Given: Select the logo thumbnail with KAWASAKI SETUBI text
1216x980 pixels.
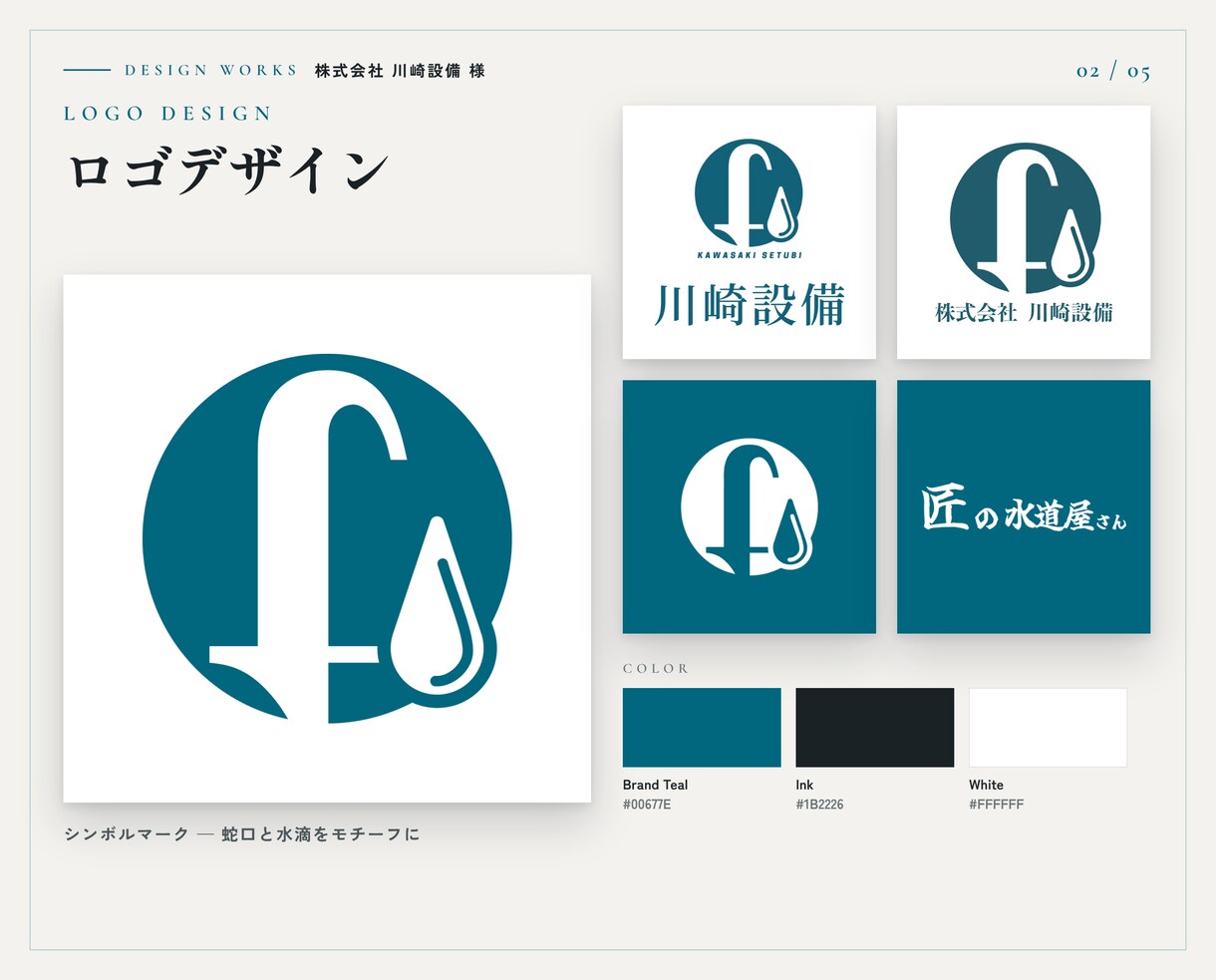Looking at the screenshot, I should 750,232.
